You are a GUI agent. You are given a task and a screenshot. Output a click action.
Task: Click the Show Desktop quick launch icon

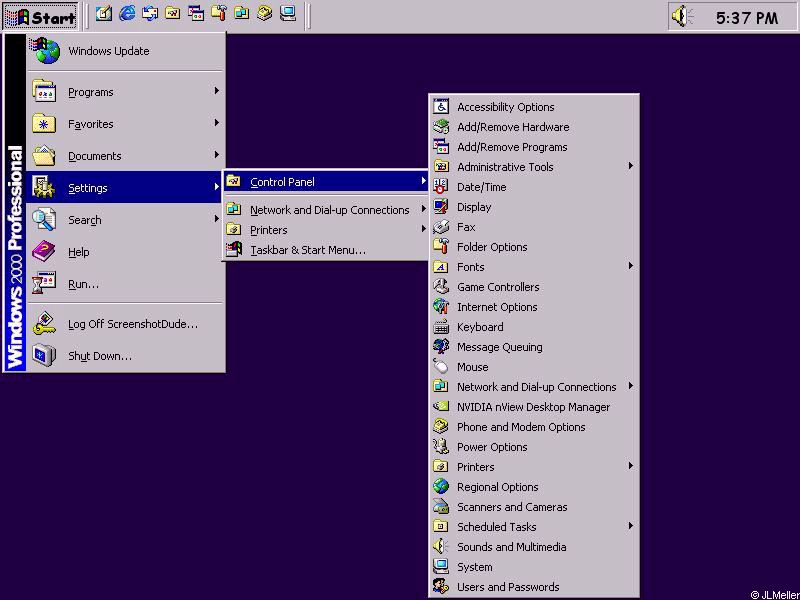(104, 14)
